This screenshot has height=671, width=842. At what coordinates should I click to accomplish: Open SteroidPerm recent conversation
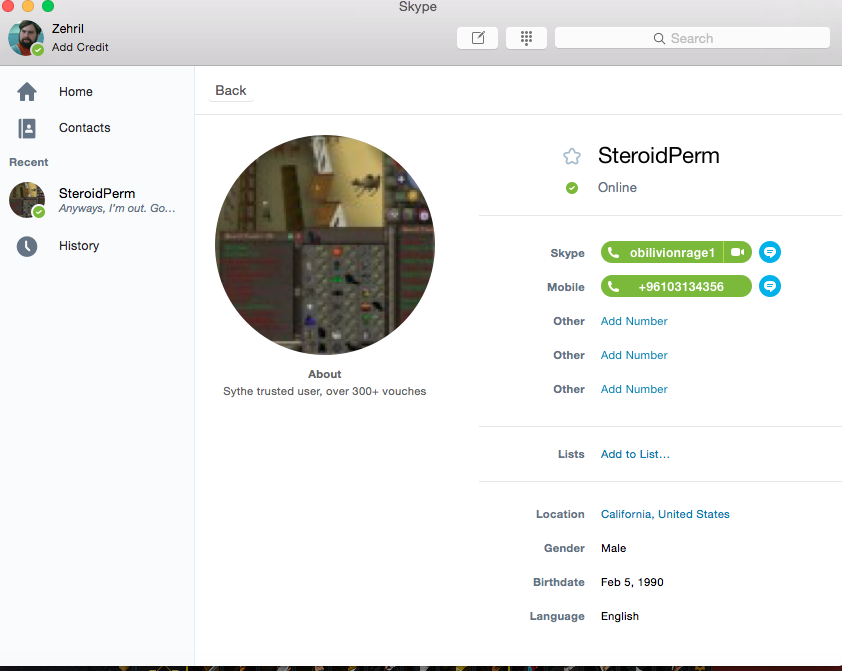tap(97, 200)
